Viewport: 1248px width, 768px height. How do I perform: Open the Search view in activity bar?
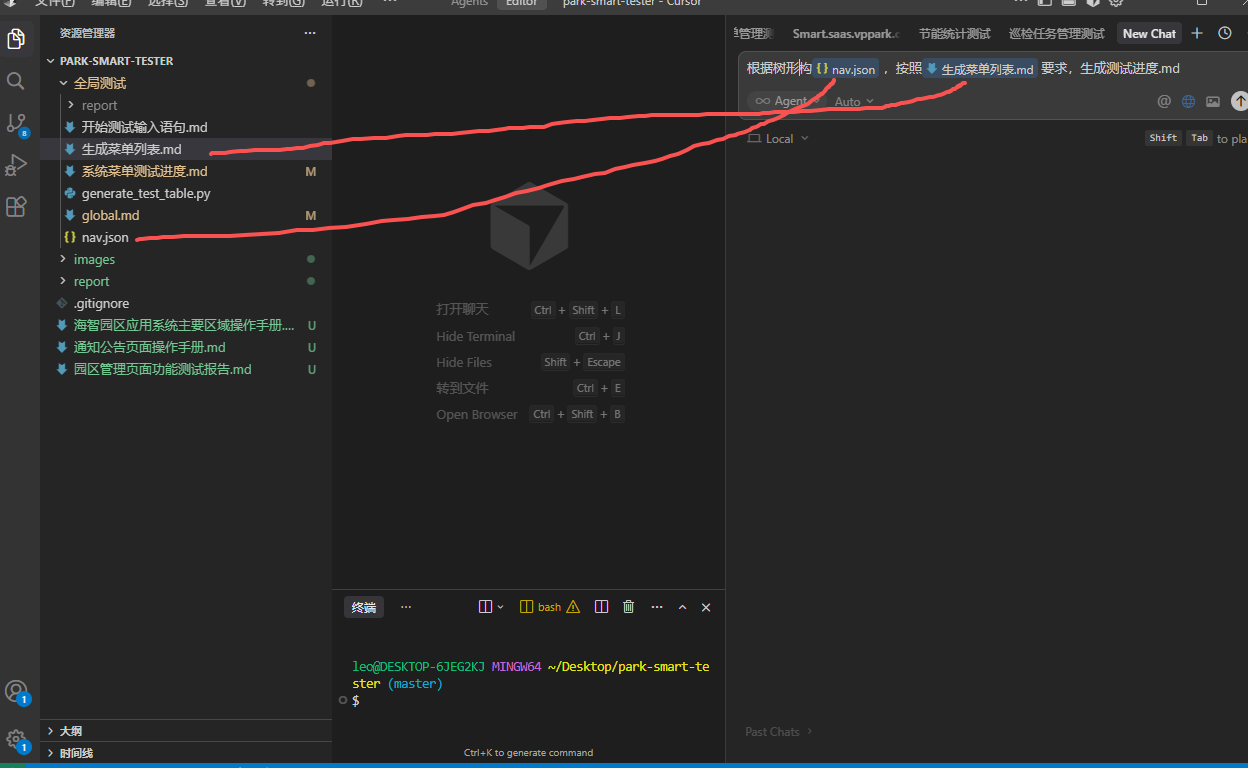16,81
